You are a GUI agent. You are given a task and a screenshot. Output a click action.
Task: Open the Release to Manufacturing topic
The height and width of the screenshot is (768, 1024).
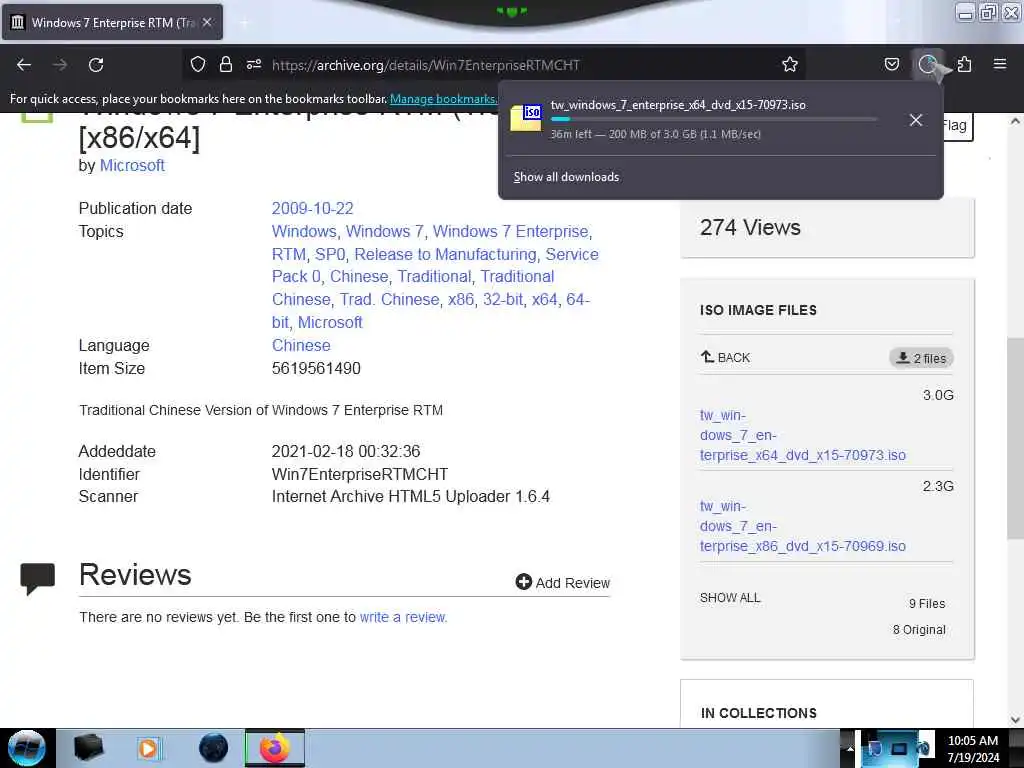445,254
